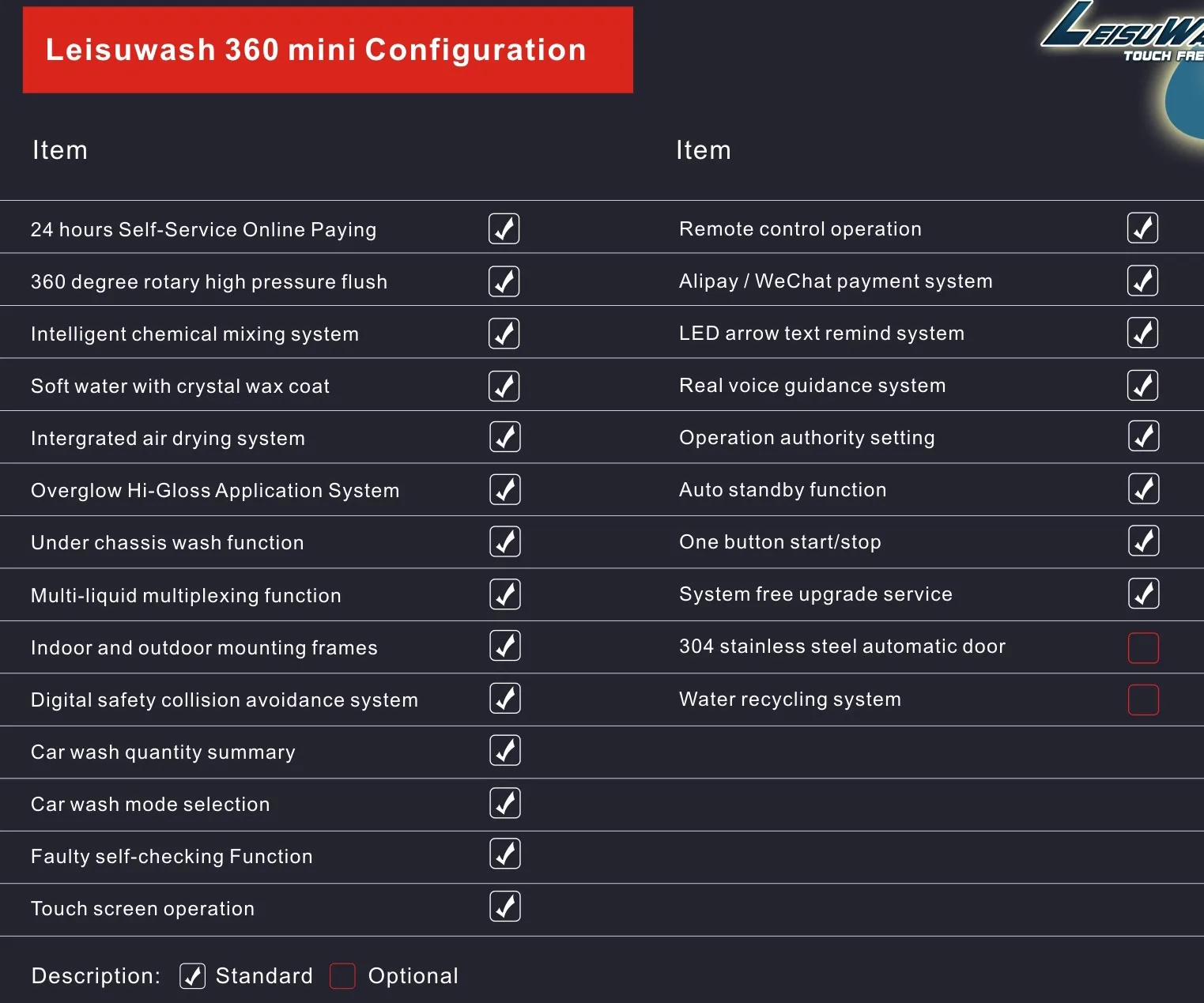Image resolution: width=1204 pixels, height=1003 pixels.
Task: Click the red Optional legend box
Action: coord(342,976)
